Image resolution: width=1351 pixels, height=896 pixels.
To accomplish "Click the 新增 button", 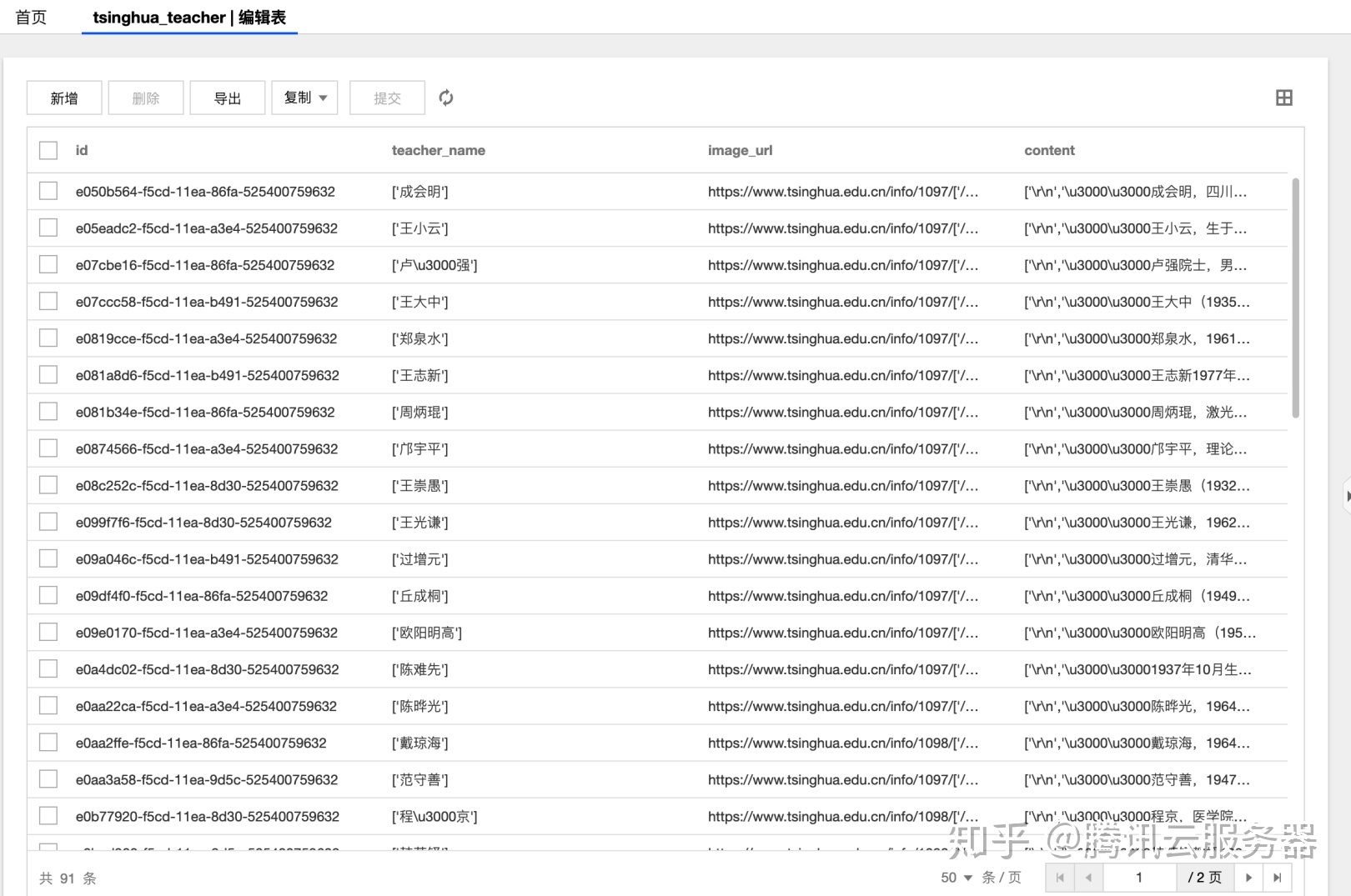I will [64, 98].
